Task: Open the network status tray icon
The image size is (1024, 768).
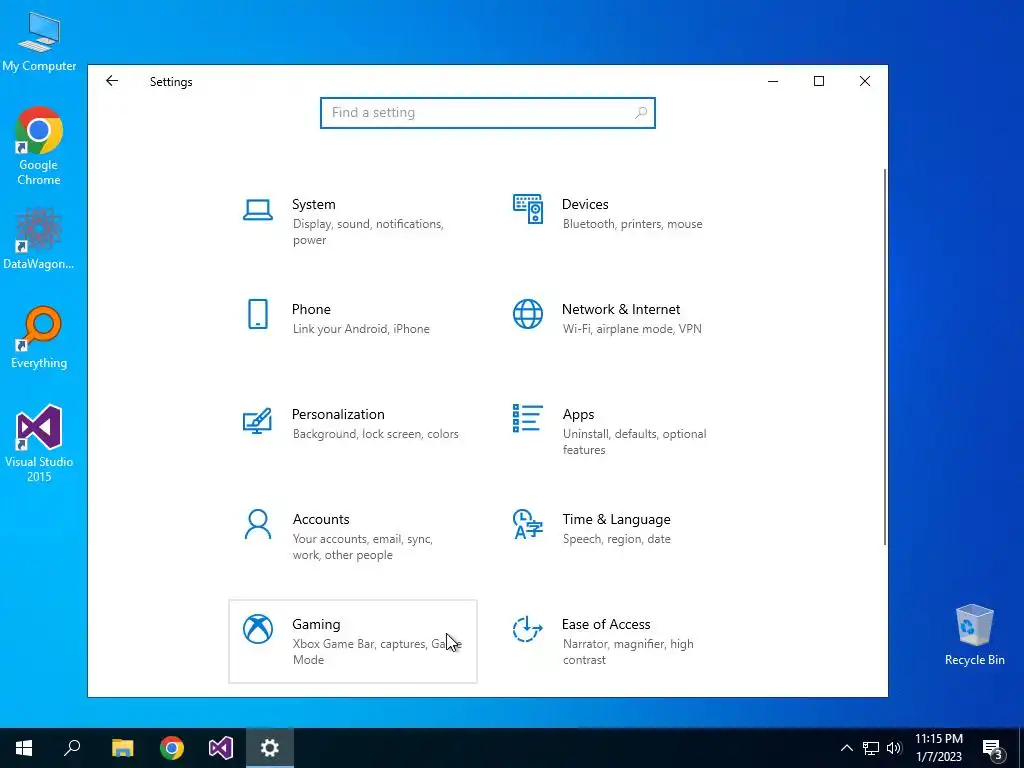Action: (x=871, y=748)
